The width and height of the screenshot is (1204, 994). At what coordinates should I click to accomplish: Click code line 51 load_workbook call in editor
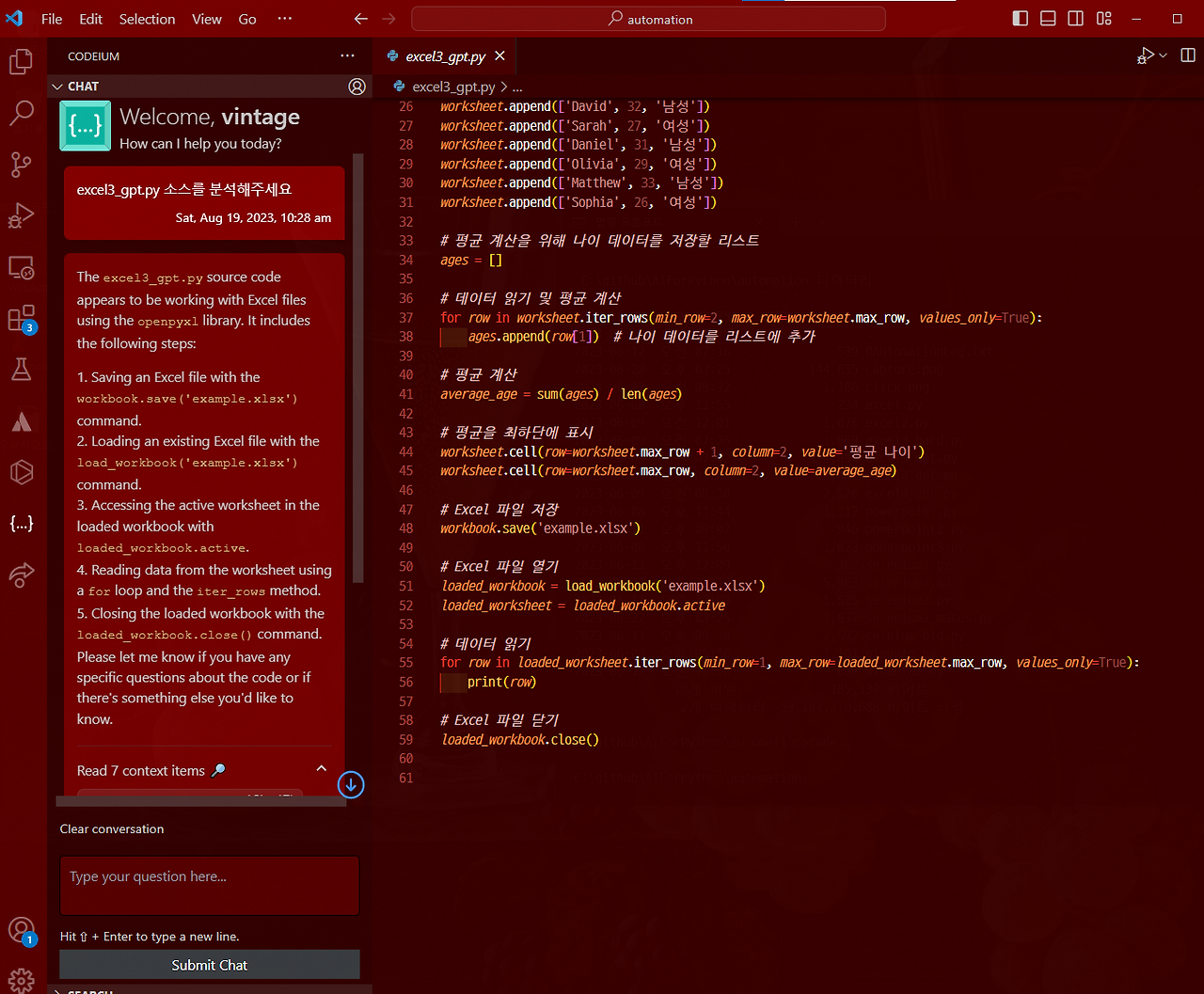click(x=603, y=586)
